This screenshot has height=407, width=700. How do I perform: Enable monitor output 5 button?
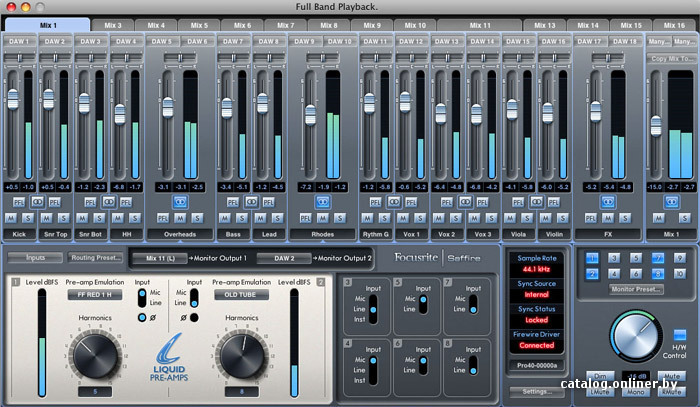point(636,258)
